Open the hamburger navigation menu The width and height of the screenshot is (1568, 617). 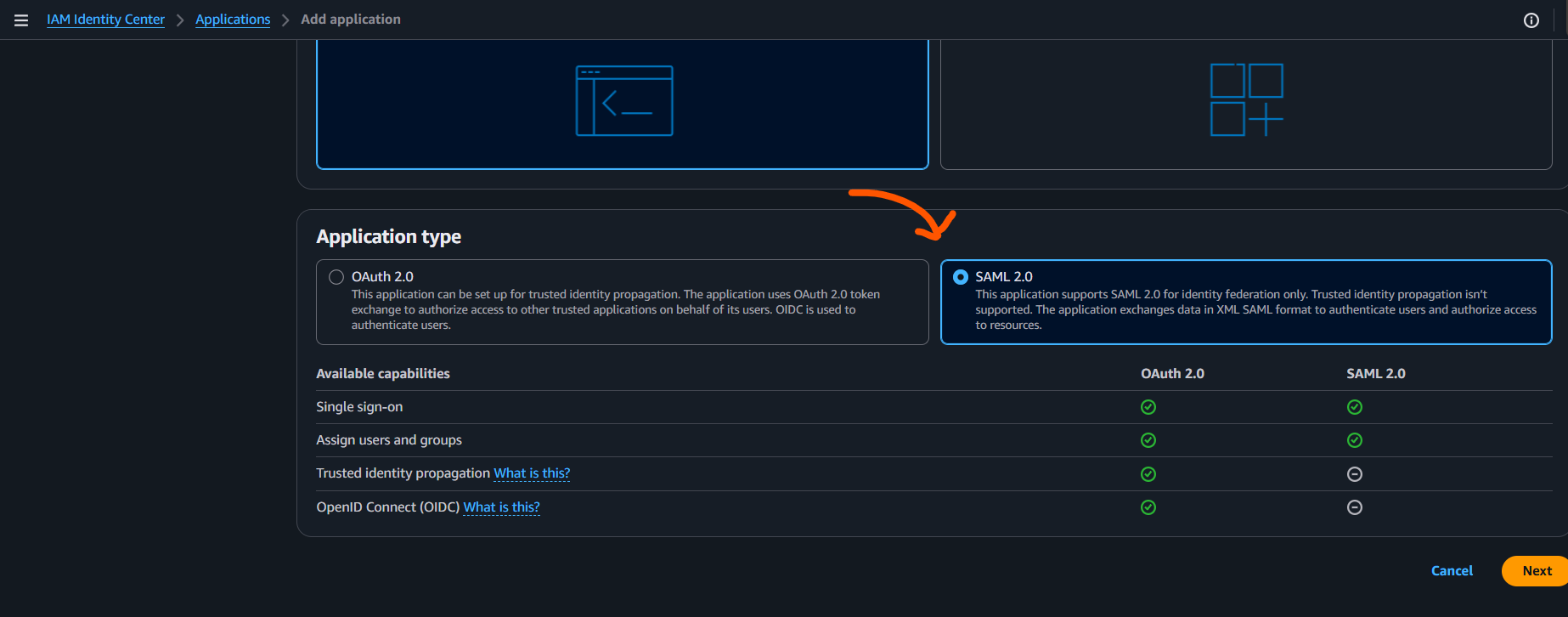point(21,20)
